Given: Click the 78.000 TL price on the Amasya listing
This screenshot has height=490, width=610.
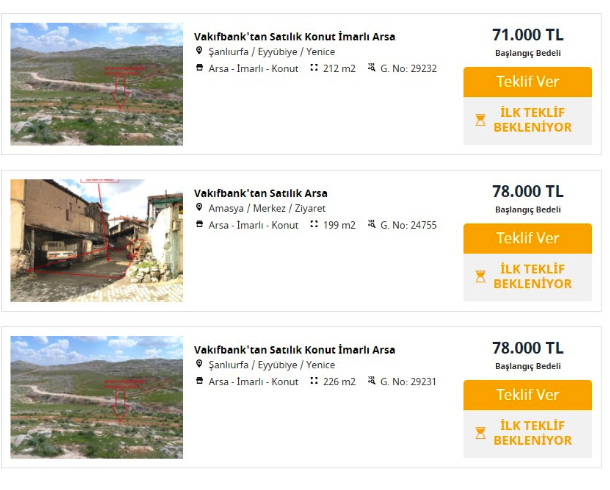Looking at the screenshot, I should 527,191.
